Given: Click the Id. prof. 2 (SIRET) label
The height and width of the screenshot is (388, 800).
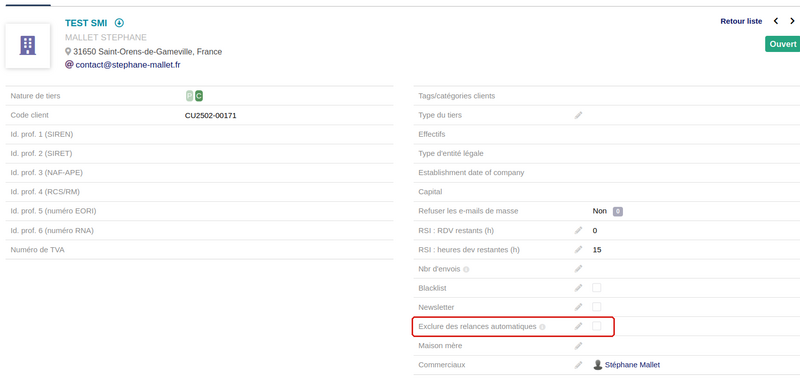Looking at the screenshot, I should [41, 153].
